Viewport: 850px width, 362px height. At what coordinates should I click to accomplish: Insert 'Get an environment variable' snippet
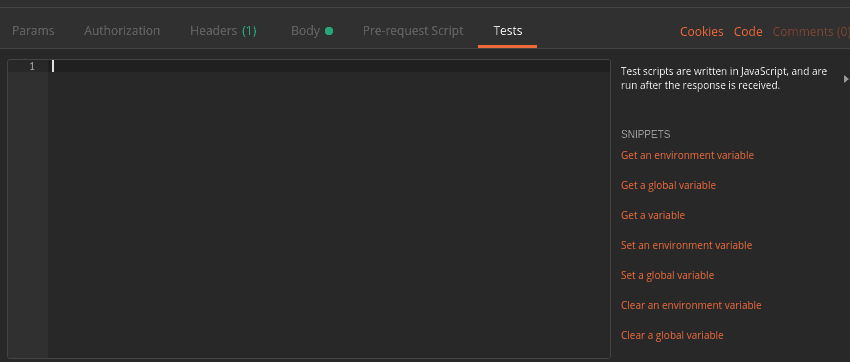click(687, 156)
